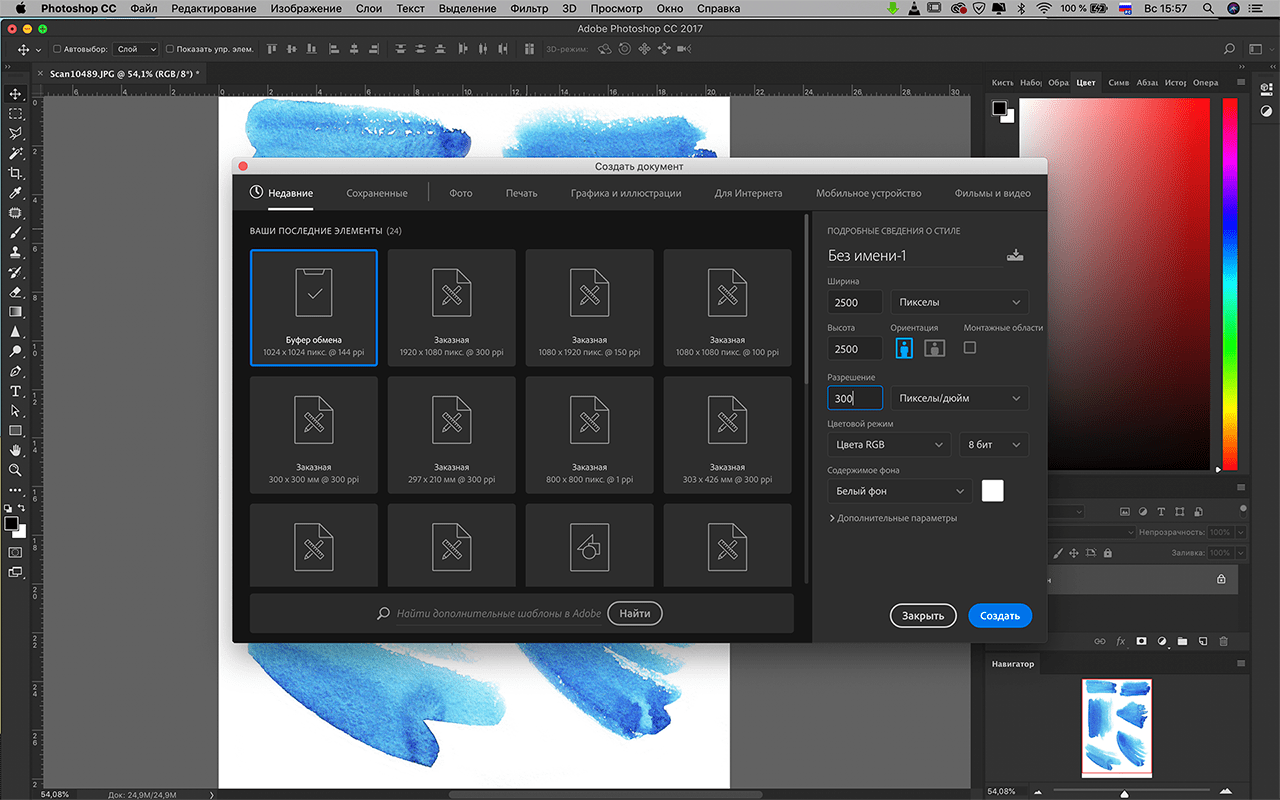This screenshot has height=800, width=1280.
Task: Click the layer style fx icon
Action: tap(1120, 641)
